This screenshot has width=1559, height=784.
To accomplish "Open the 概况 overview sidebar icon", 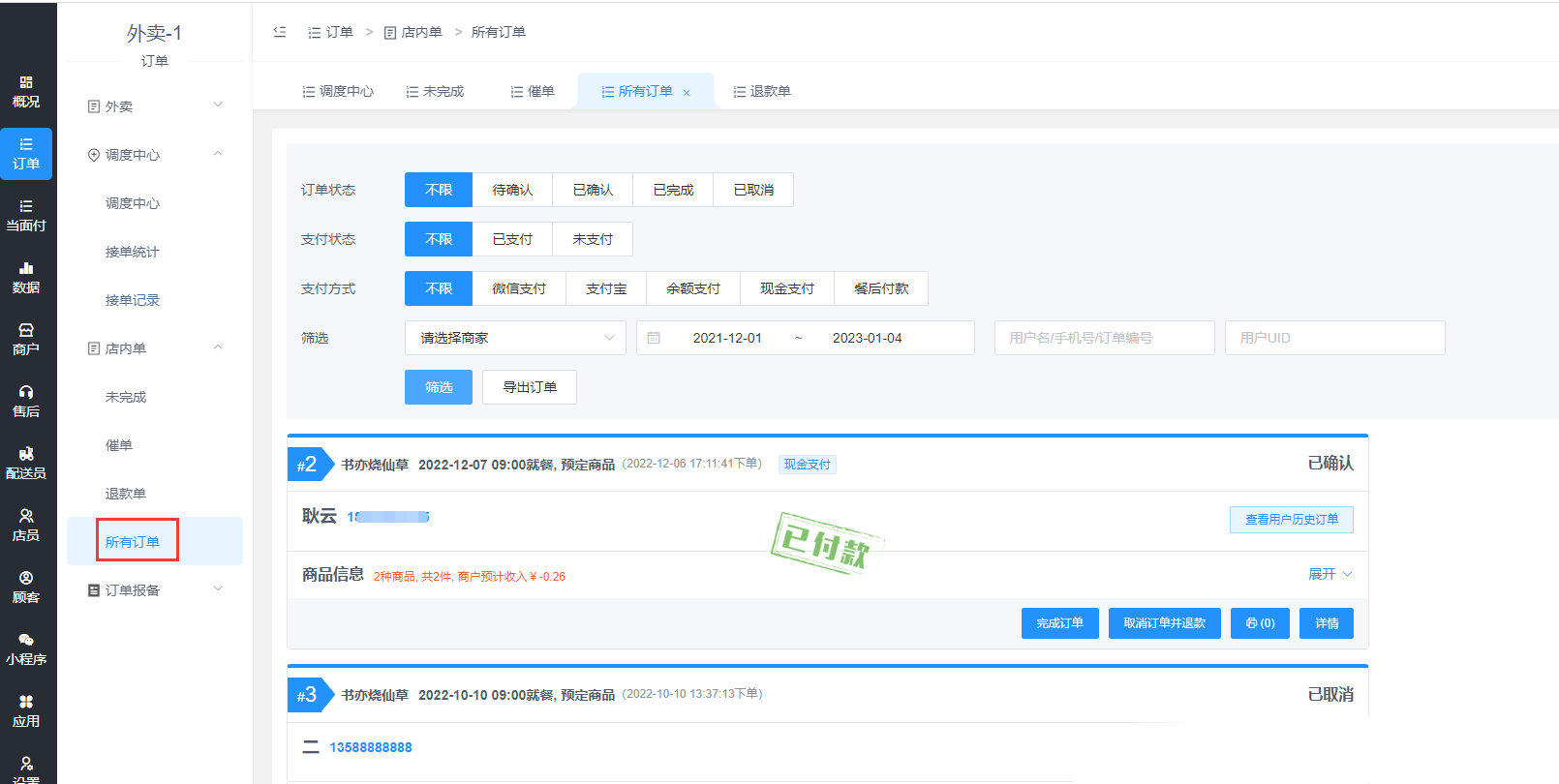I will pyautogui.click(x=26, y=92).
